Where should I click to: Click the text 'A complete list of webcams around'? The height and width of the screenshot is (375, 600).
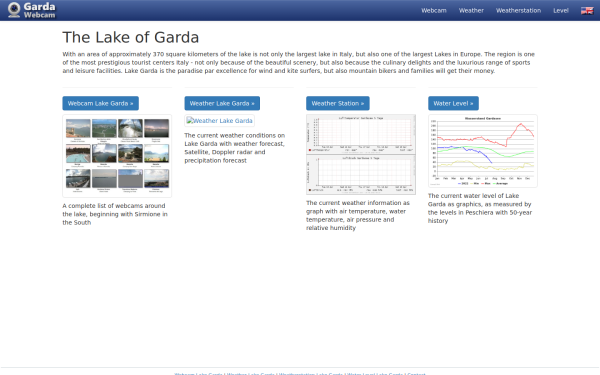pos(114,206)
